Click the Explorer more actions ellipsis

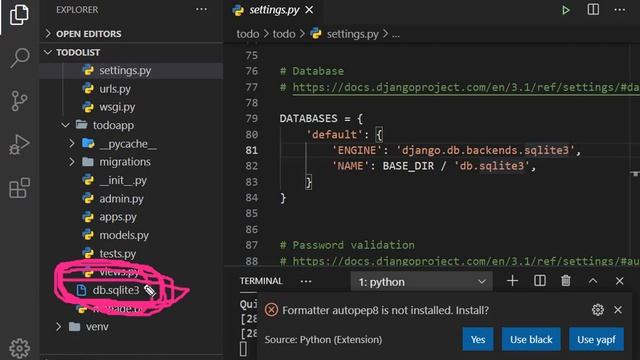(201, 9)
